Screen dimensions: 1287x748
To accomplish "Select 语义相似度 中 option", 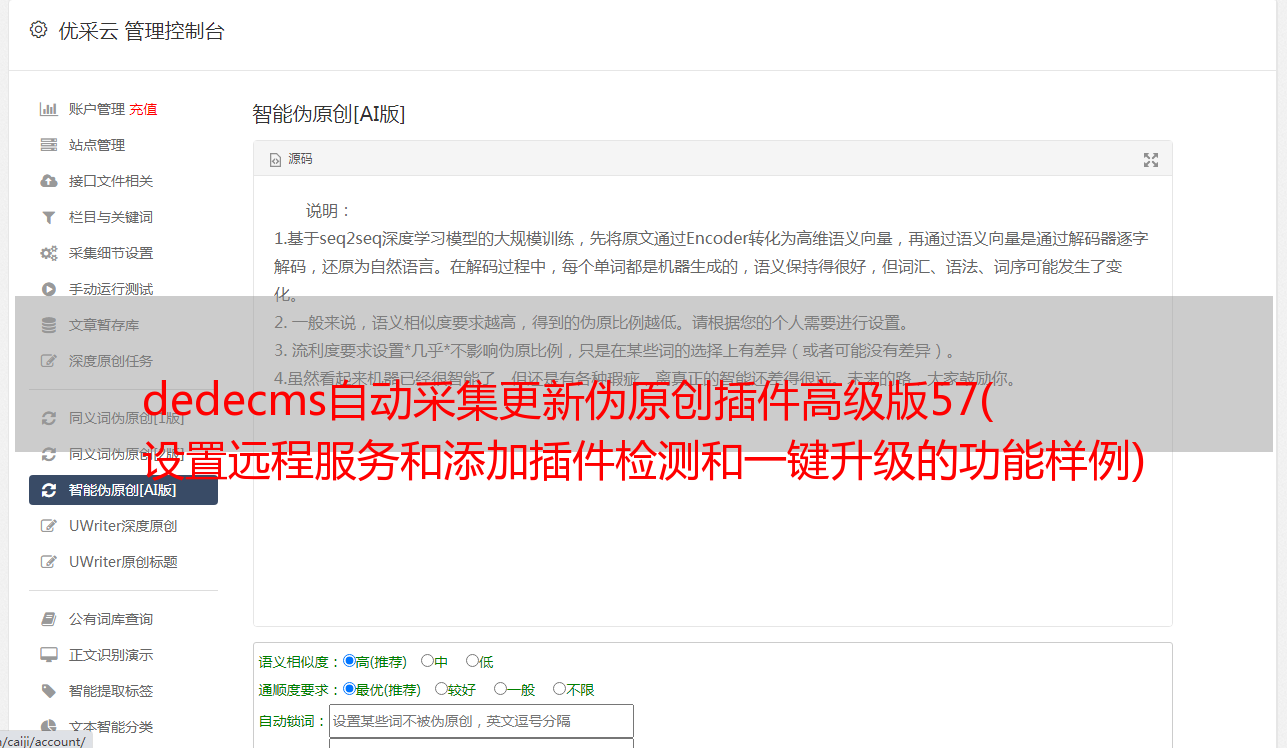I will [x=427, y=661].
